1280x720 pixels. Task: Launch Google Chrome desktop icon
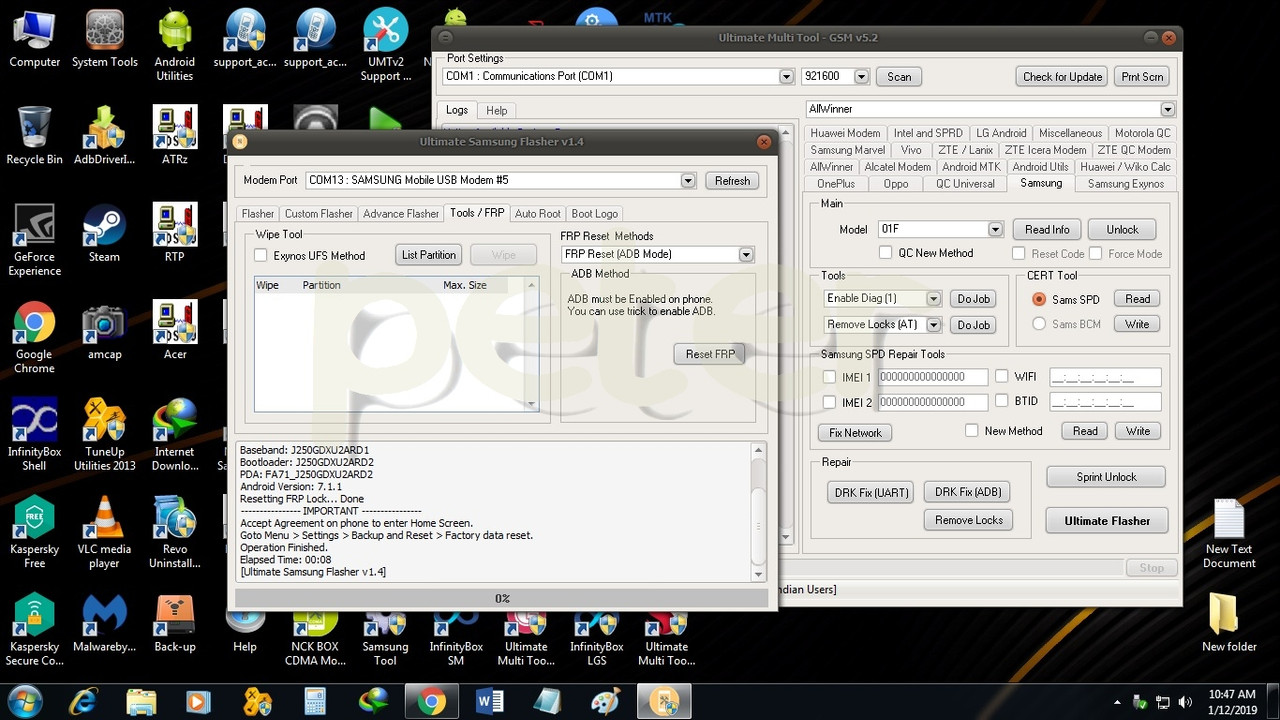point(34,338)
